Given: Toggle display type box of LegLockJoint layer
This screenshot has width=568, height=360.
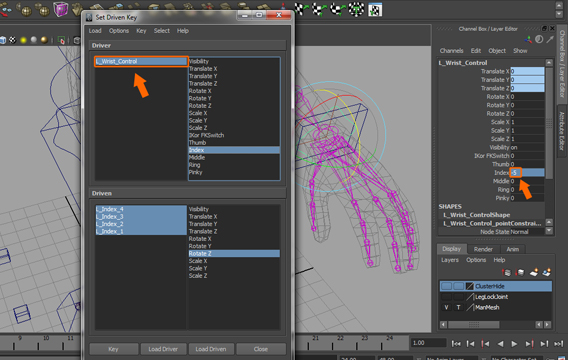Looking at the screenshot, I should tap(458, 297).
